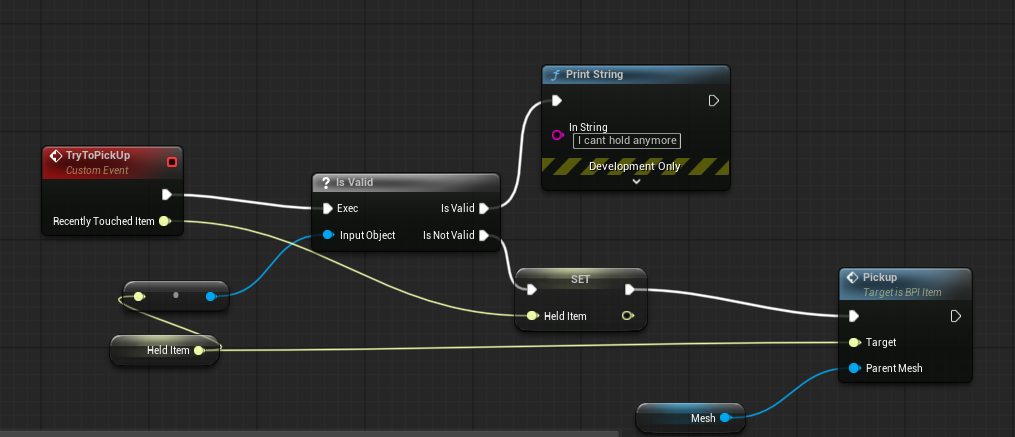Click Print String execution input pin
This screenshot has height=437, width=1015.
pyautogui.click(x=557, y=100)
